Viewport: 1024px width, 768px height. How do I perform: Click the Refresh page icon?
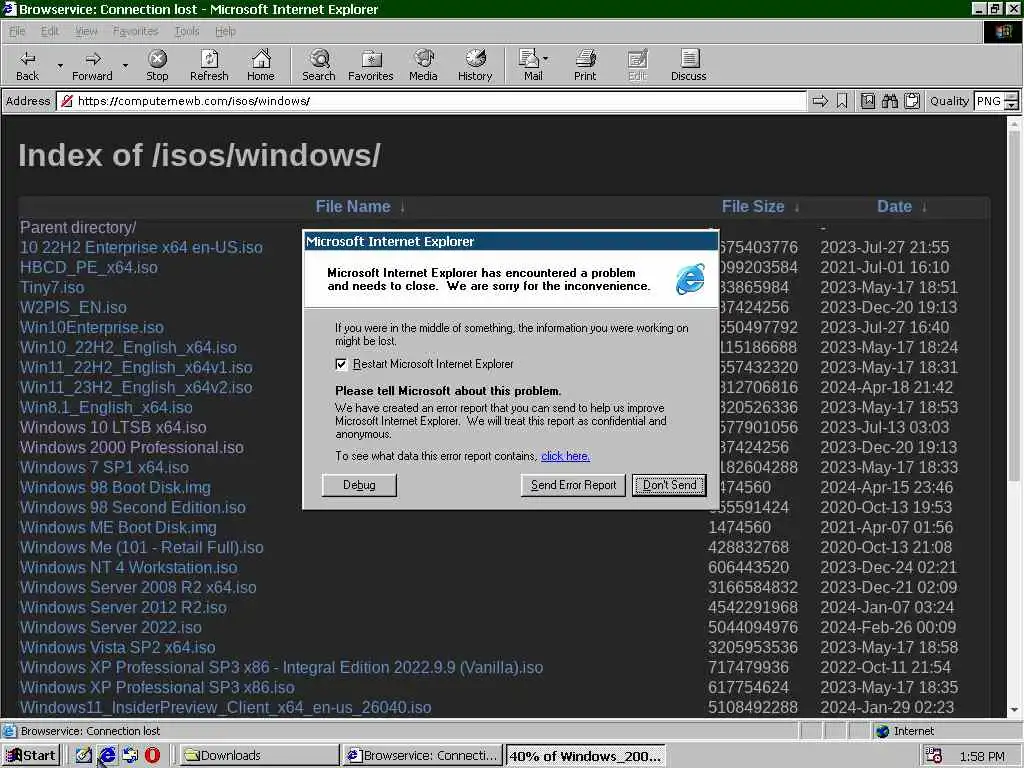point(209,65)
